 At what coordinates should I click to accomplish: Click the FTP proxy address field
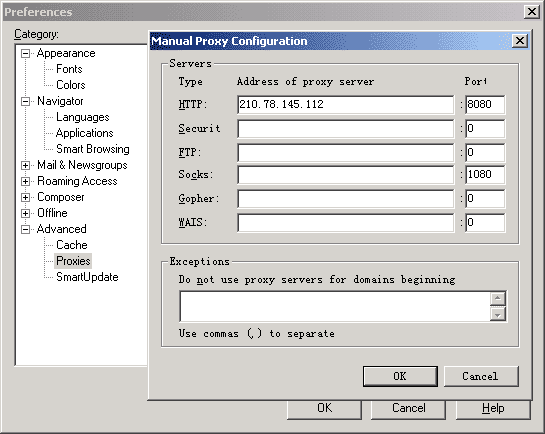click(x=345, y=153)
